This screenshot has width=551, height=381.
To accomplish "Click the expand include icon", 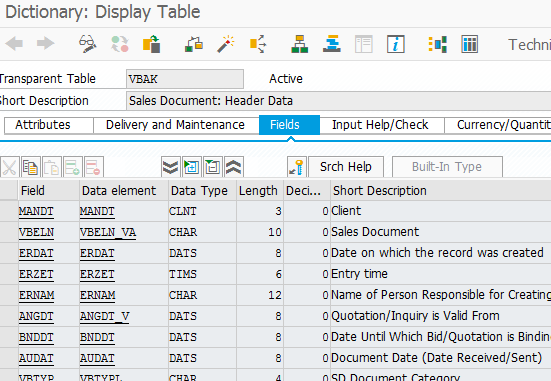I will tap(192, 167).
